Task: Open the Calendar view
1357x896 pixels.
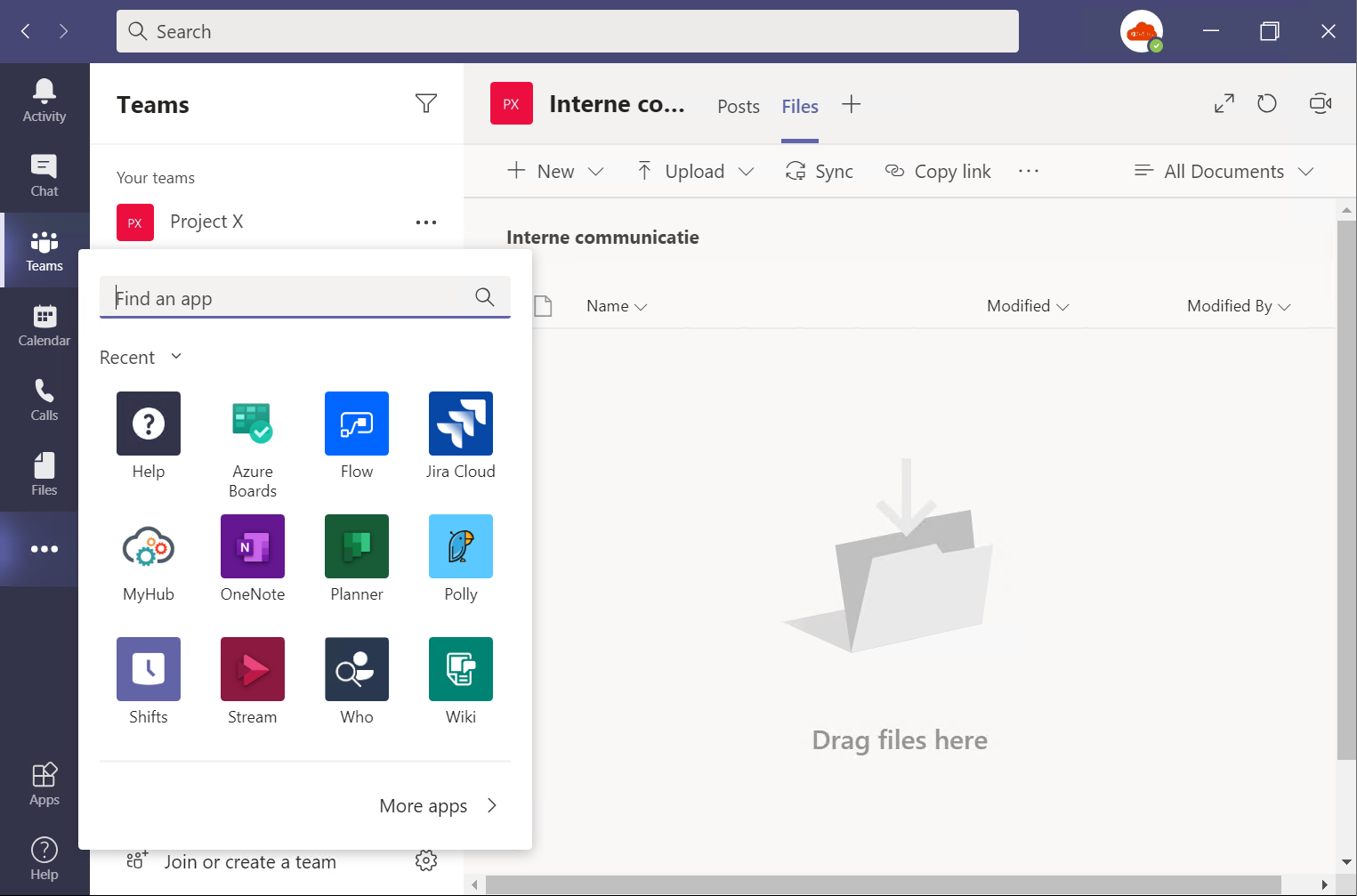Action: click(x=44, y=325)
